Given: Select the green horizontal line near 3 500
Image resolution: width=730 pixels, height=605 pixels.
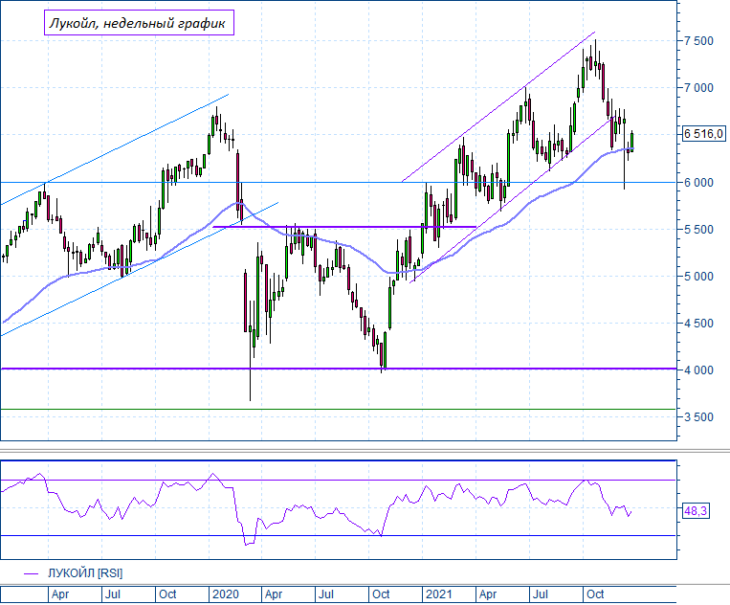Looking at the screenshot, I should [338, 410].
